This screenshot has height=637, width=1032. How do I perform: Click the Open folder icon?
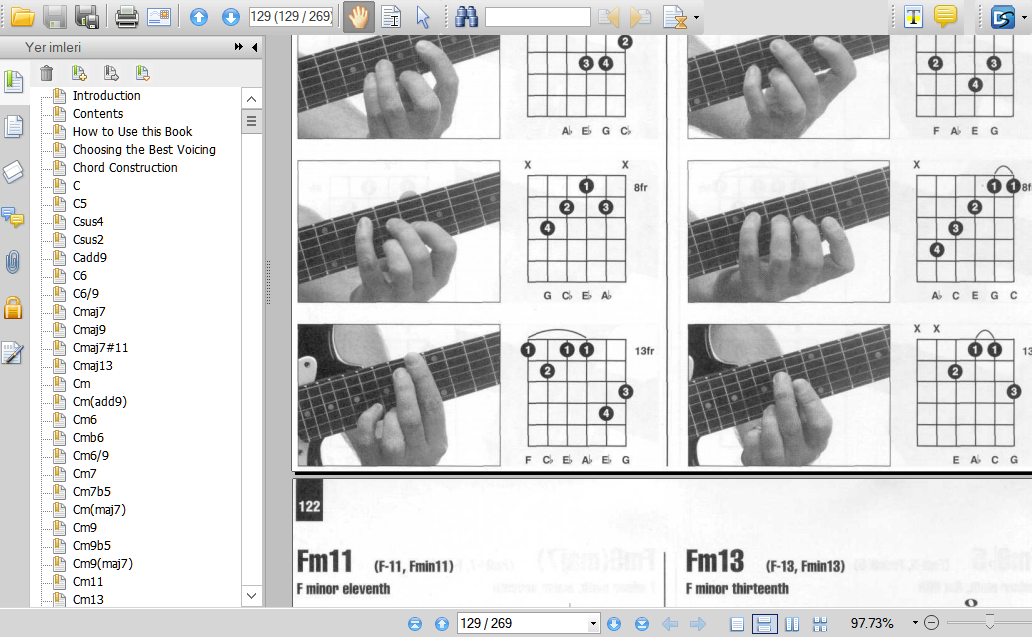[22, 17]
